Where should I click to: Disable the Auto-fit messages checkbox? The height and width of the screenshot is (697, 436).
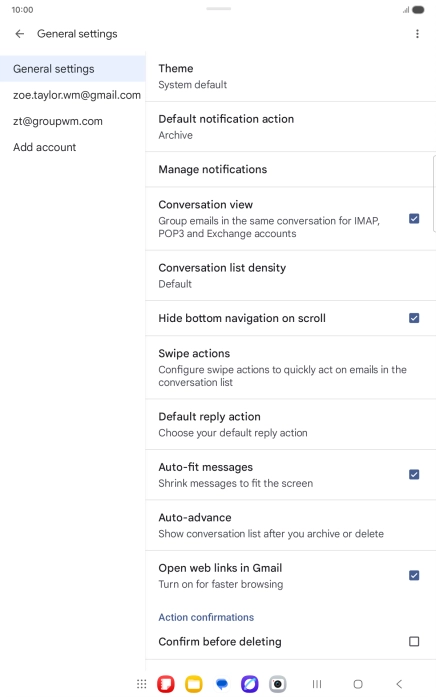pos(414,475)
